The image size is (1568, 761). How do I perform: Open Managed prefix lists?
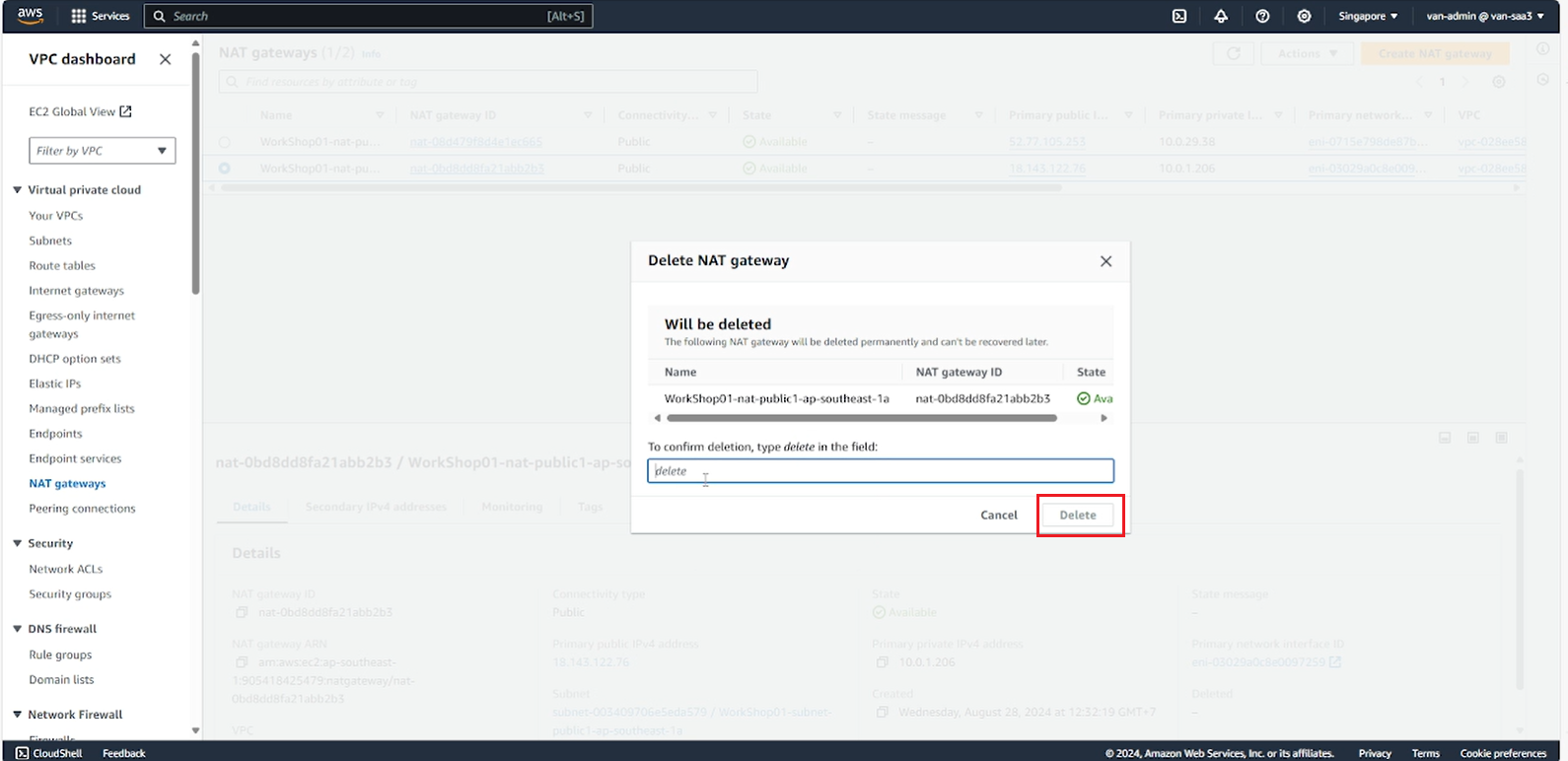click(82, 409)
